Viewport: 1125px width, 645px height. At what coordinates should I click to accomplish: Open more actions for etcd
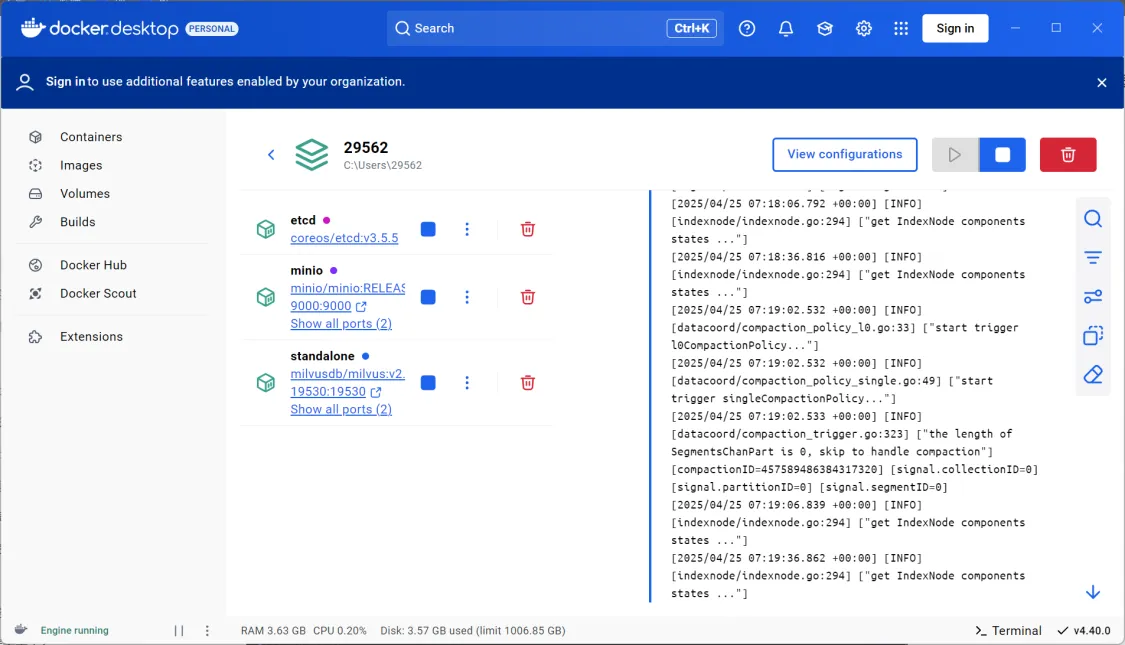click(466, 229)
